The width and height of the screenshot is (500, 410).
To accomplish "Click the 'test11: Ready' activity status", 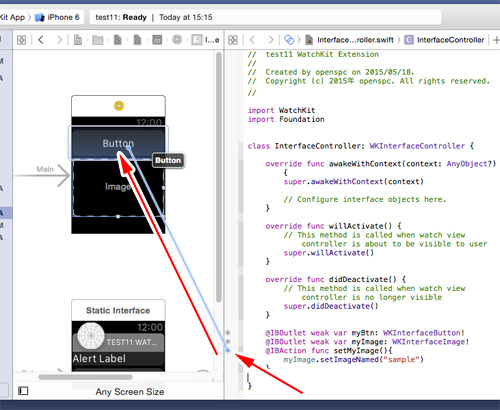I will tap(121, 17).
